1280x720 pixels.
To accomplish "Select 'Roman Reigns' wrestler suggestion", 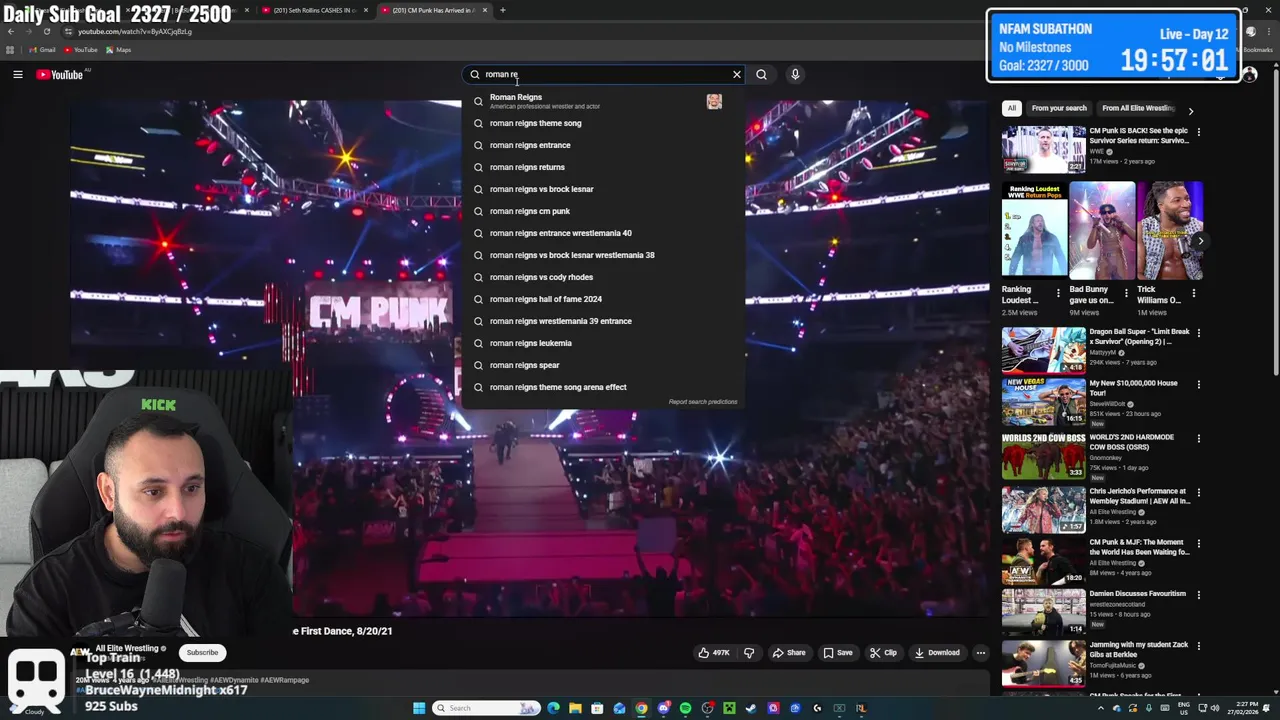I will [602, 101].
